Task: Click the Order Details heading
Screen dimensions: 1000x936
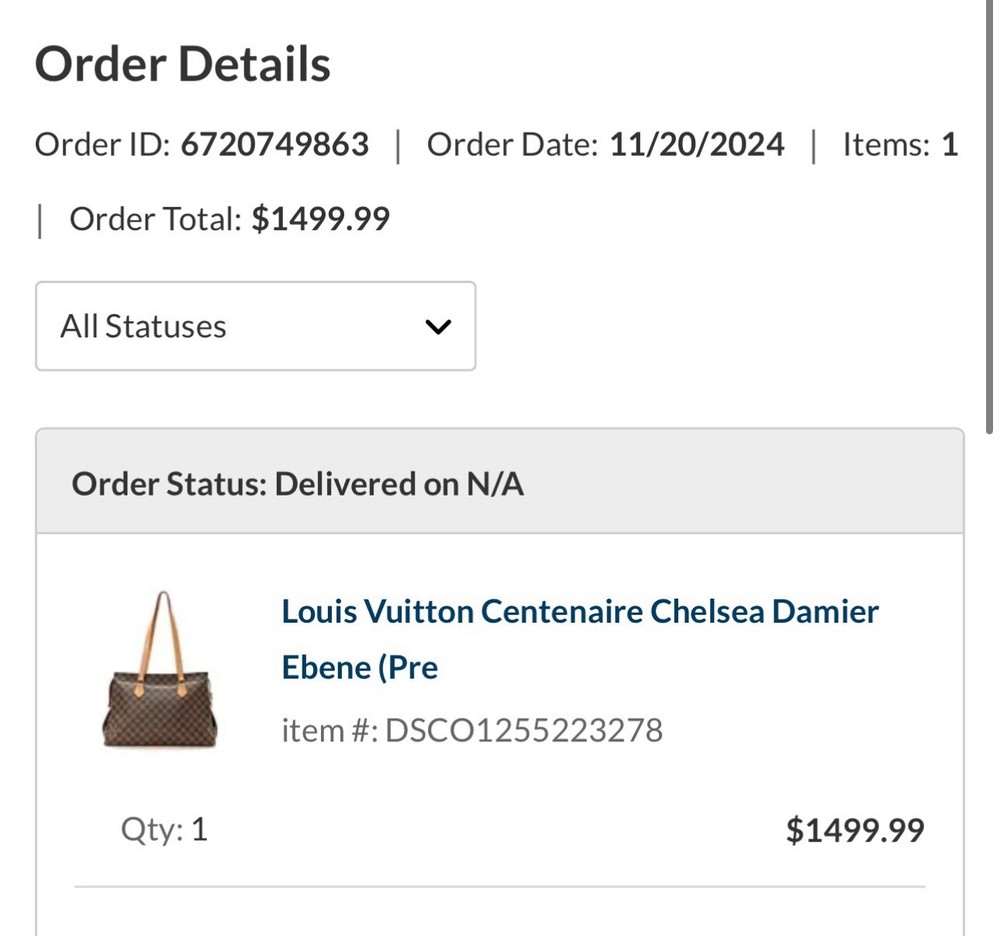Action: click(182, 64)
